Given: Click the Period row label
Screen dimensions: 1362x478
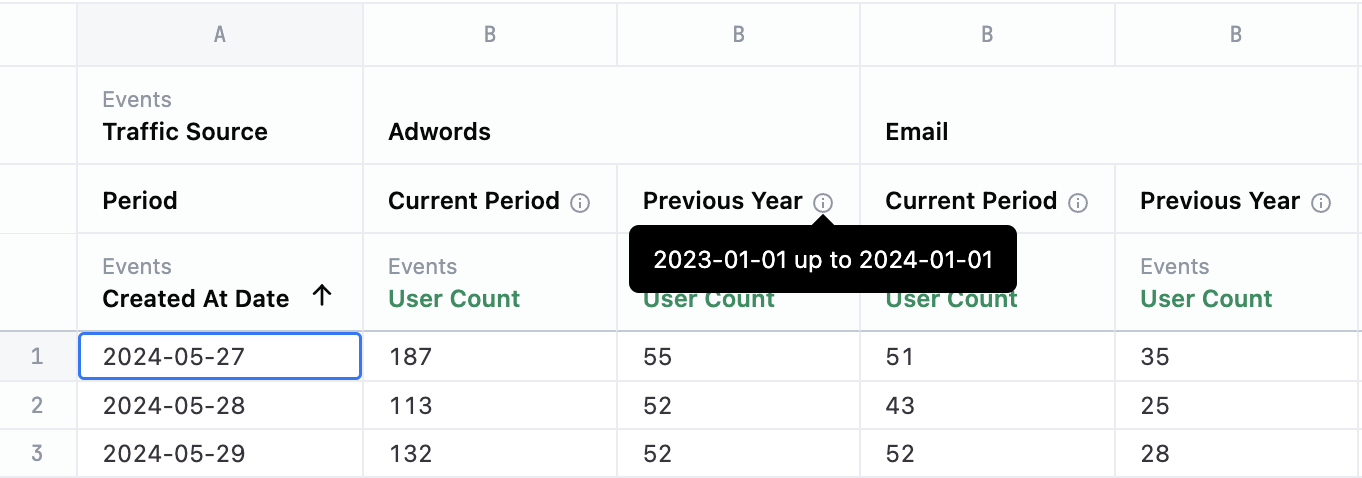Looking at the screenshot, I should pos(140,201).
